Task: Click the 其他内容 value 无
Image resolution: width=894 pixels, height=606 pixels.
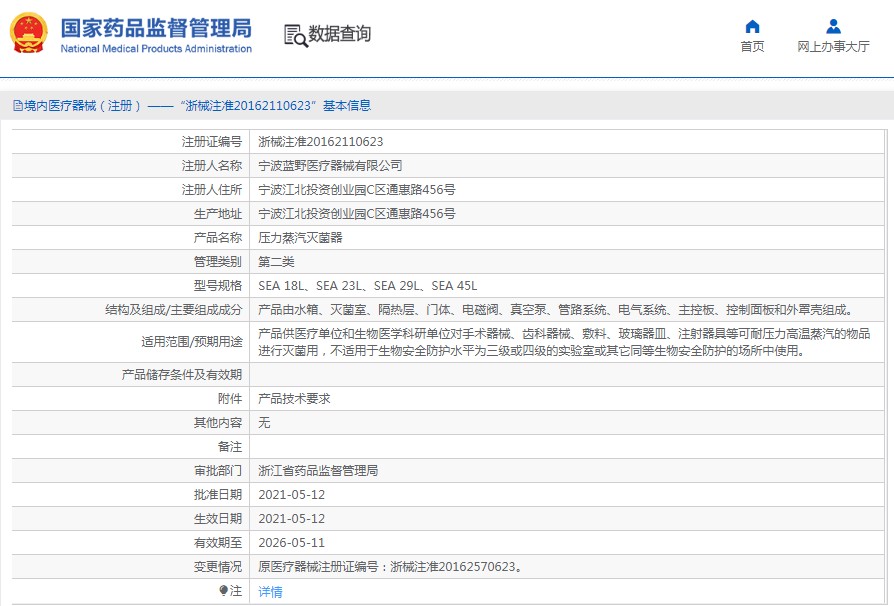Action: point(264,422)
